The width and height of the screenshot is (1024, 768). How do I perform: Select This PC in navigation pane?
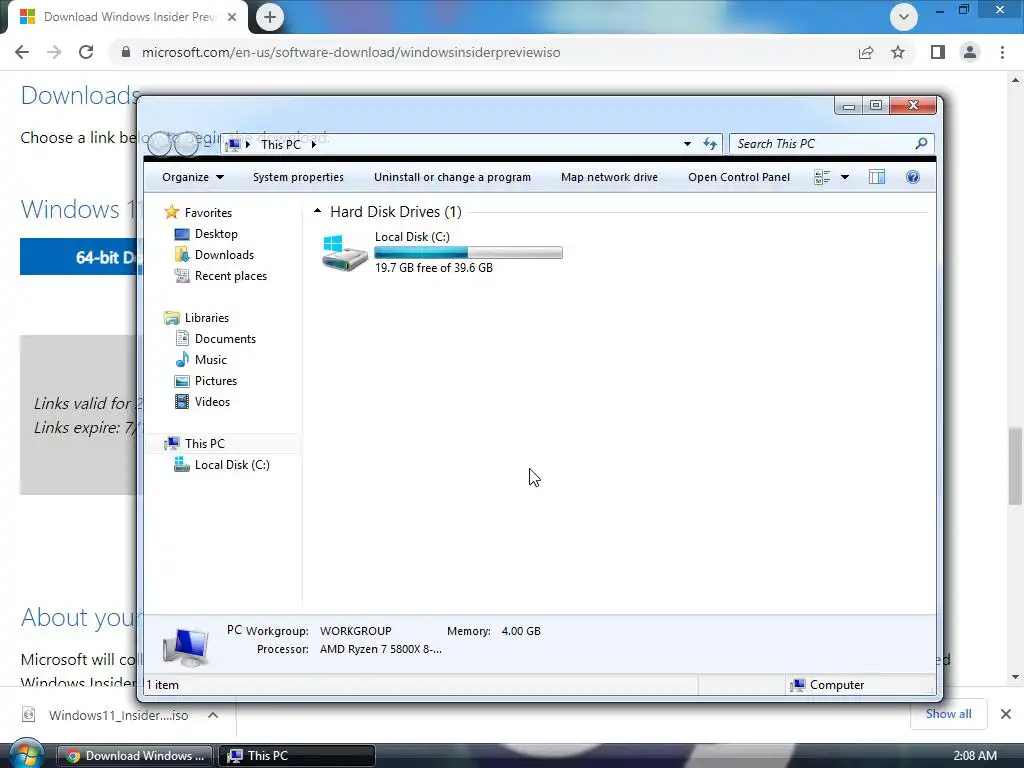(204, 443)
